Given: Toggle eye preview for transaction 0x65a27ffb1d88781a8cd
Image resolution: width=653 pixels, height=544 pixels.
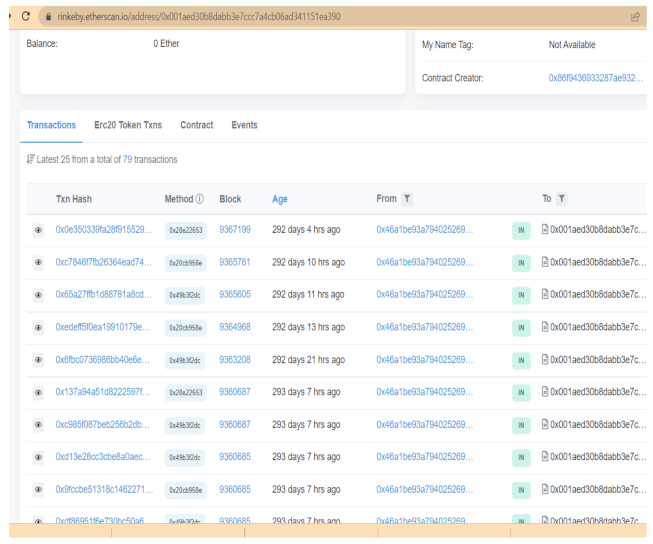Looking at the screenshot, I should pos(38,295).
